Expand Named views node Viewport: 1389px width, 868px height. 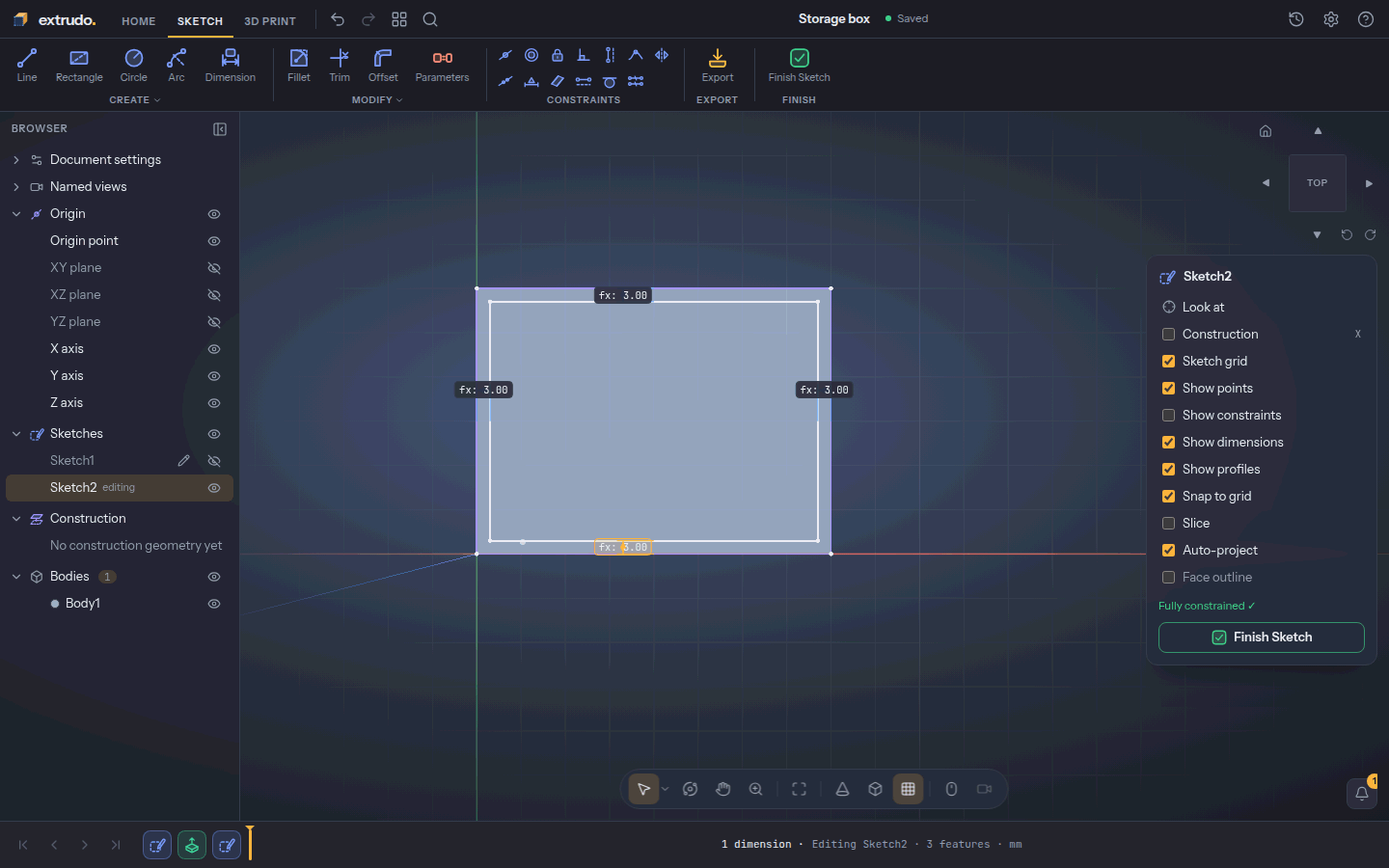16,187
